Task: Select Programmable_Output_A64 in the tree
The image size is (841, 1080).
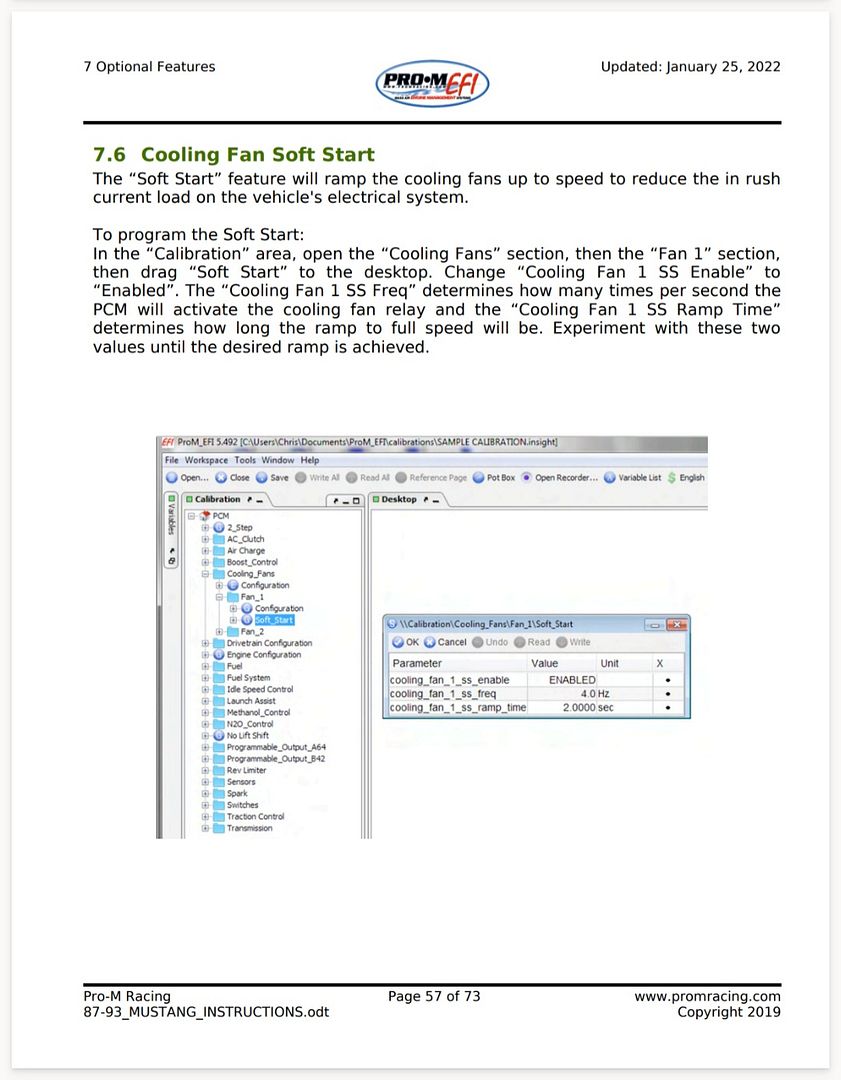Action: click(x=276, y=747)
